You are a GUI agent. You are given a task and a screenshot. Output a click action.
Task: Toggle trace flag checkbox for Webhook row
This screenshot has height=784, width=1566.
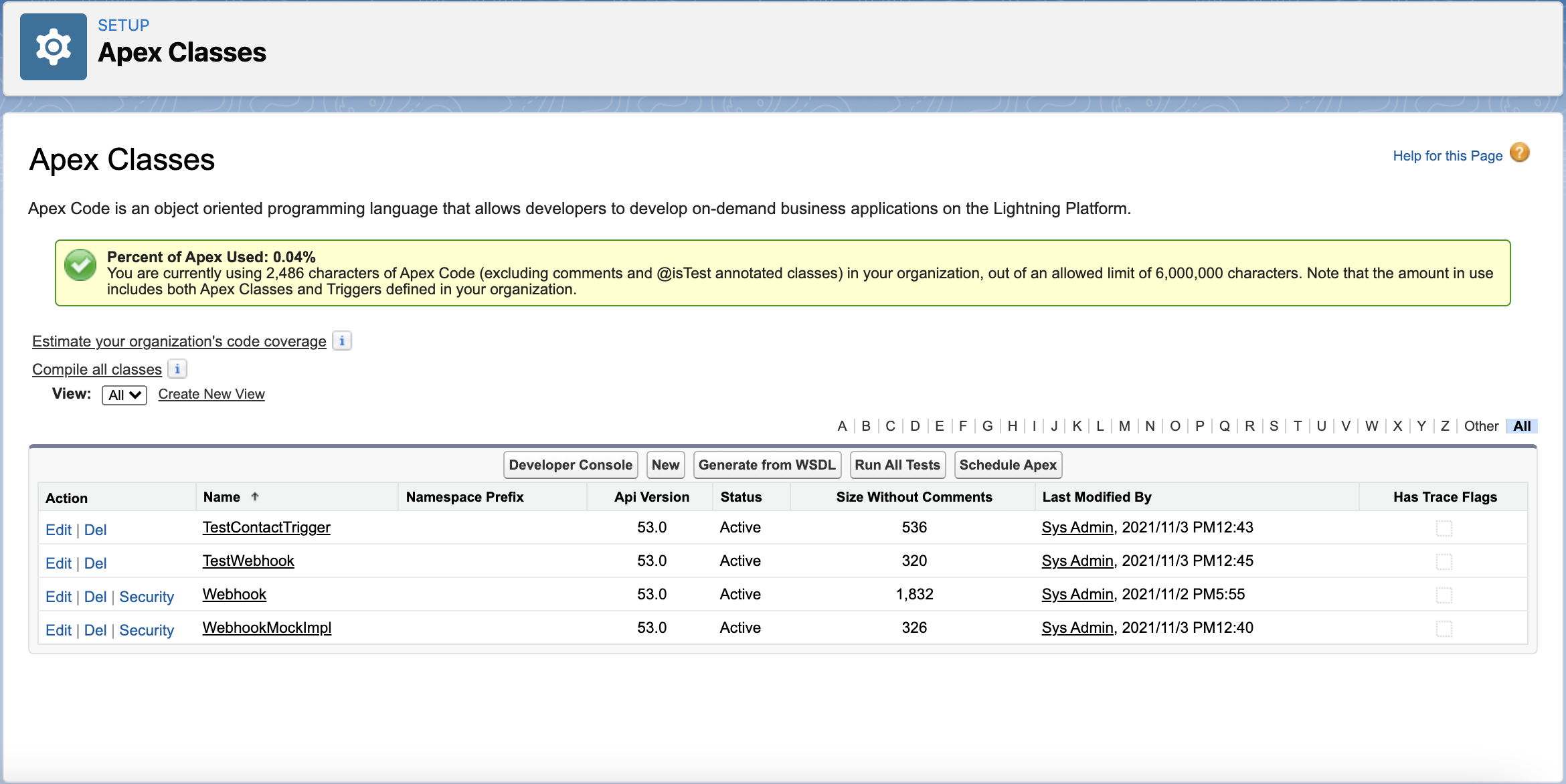(x=1444, y=595)
